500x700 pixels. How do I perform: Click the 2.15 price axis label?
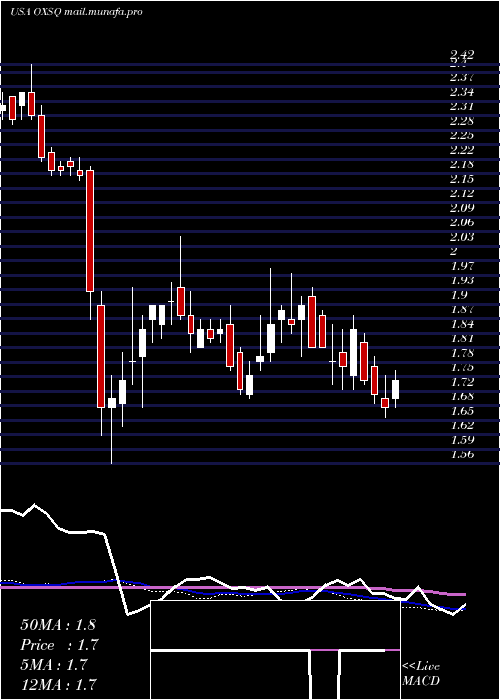click(462, 179)
